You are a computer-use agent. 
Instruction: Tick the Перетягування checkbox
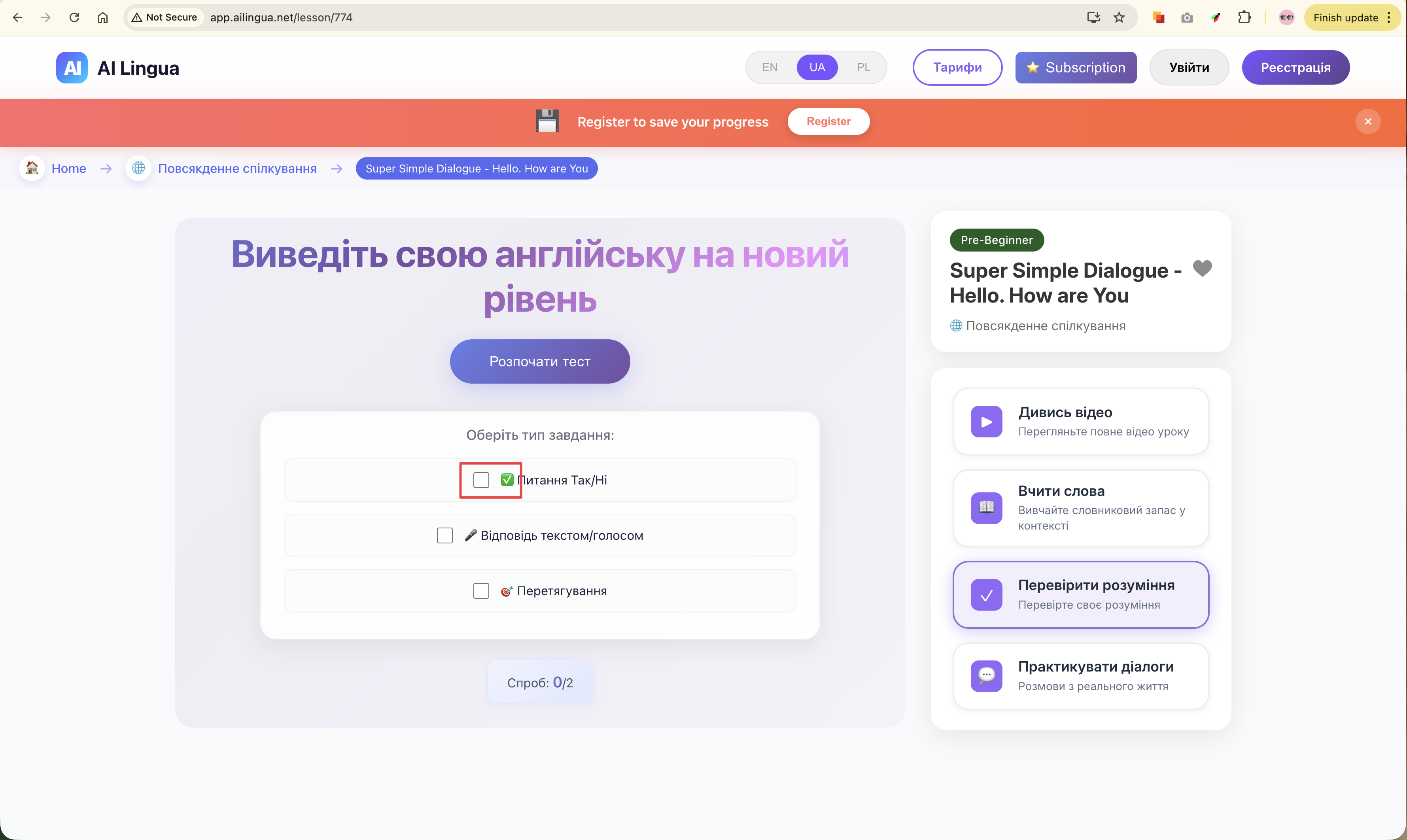point(481,591)
